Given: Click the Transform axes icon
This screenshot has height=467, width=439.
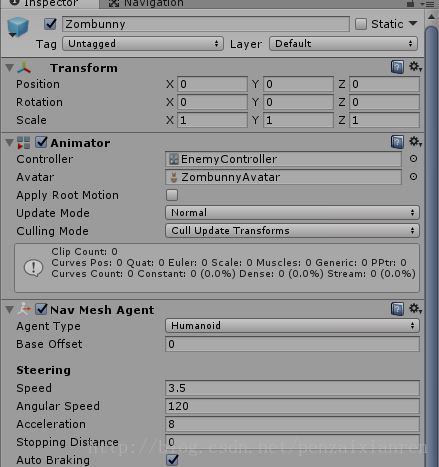Looking at the screenshot, I should click(24, 68).
